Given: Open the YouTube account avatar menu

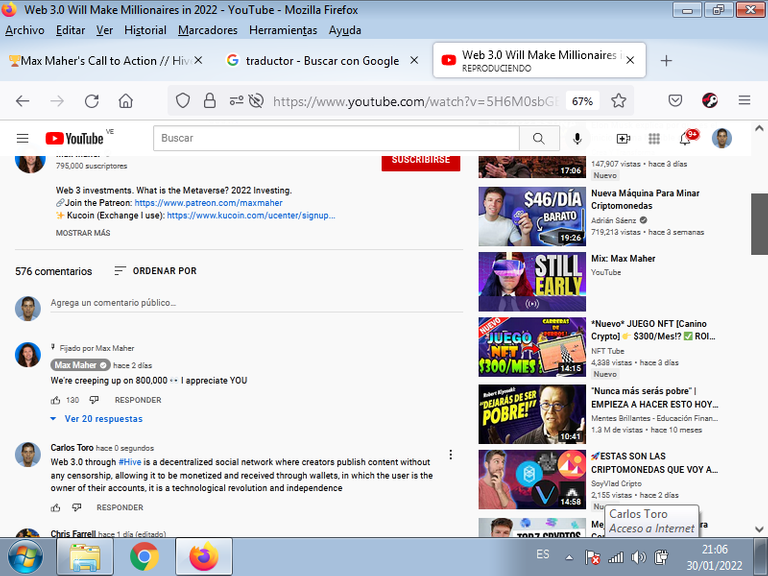Looking at the screenshot, I should pyautogui.click(x=721, y=139).
